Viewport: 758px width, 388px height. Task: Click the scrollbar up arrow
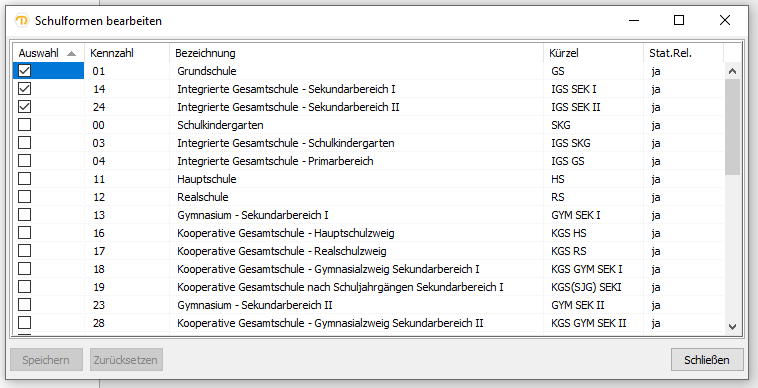[732, 71]
